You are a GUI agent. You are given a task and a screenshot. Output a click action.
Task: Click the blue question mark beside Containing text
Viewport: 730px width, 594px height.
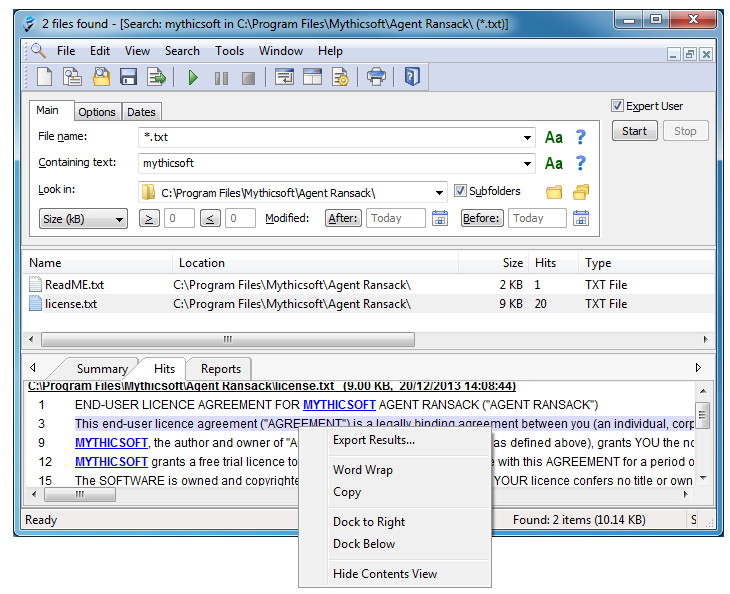coord(581,163)
